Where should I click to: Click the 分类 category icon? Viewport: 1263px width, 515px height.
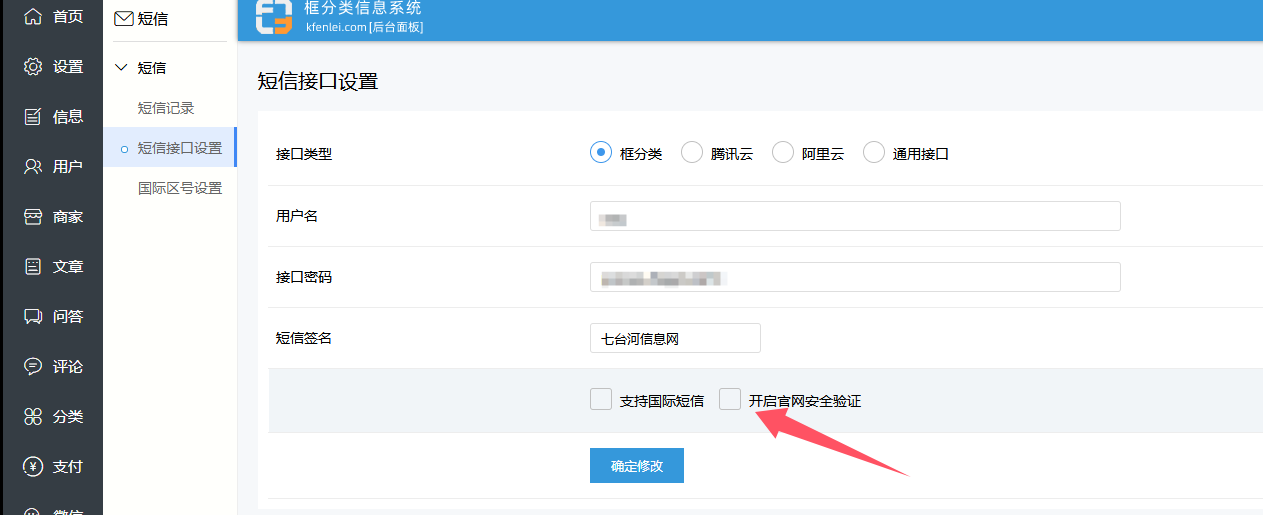33,417
